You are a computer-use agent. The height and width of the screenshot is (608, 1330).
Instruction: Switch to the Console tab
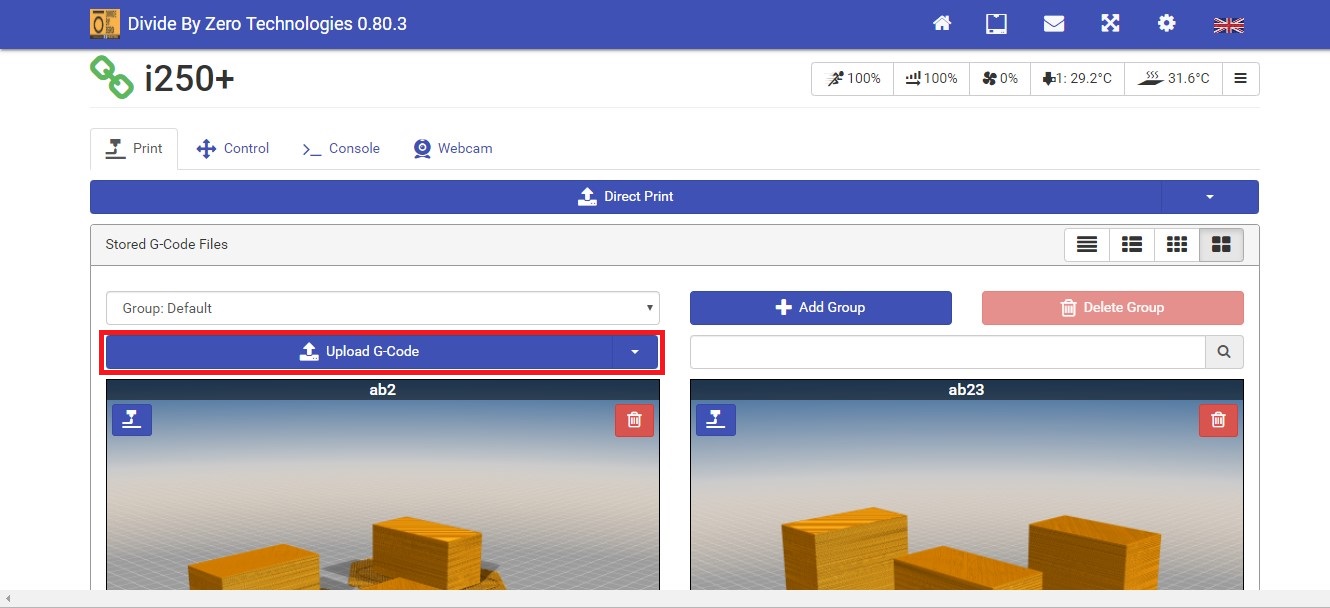point(341,148)
